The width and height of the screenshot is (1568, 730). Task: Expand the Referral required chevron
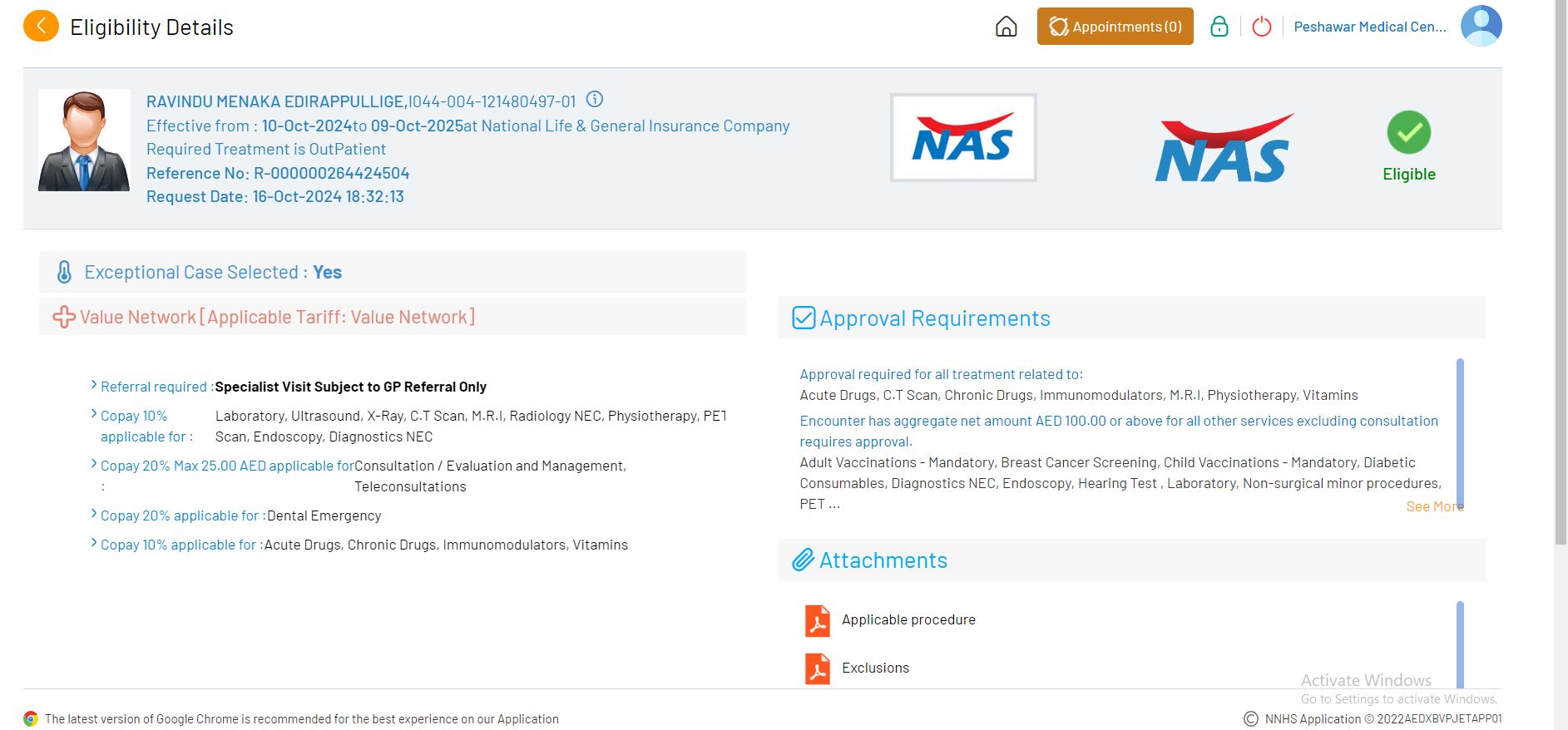pos(94,384)
